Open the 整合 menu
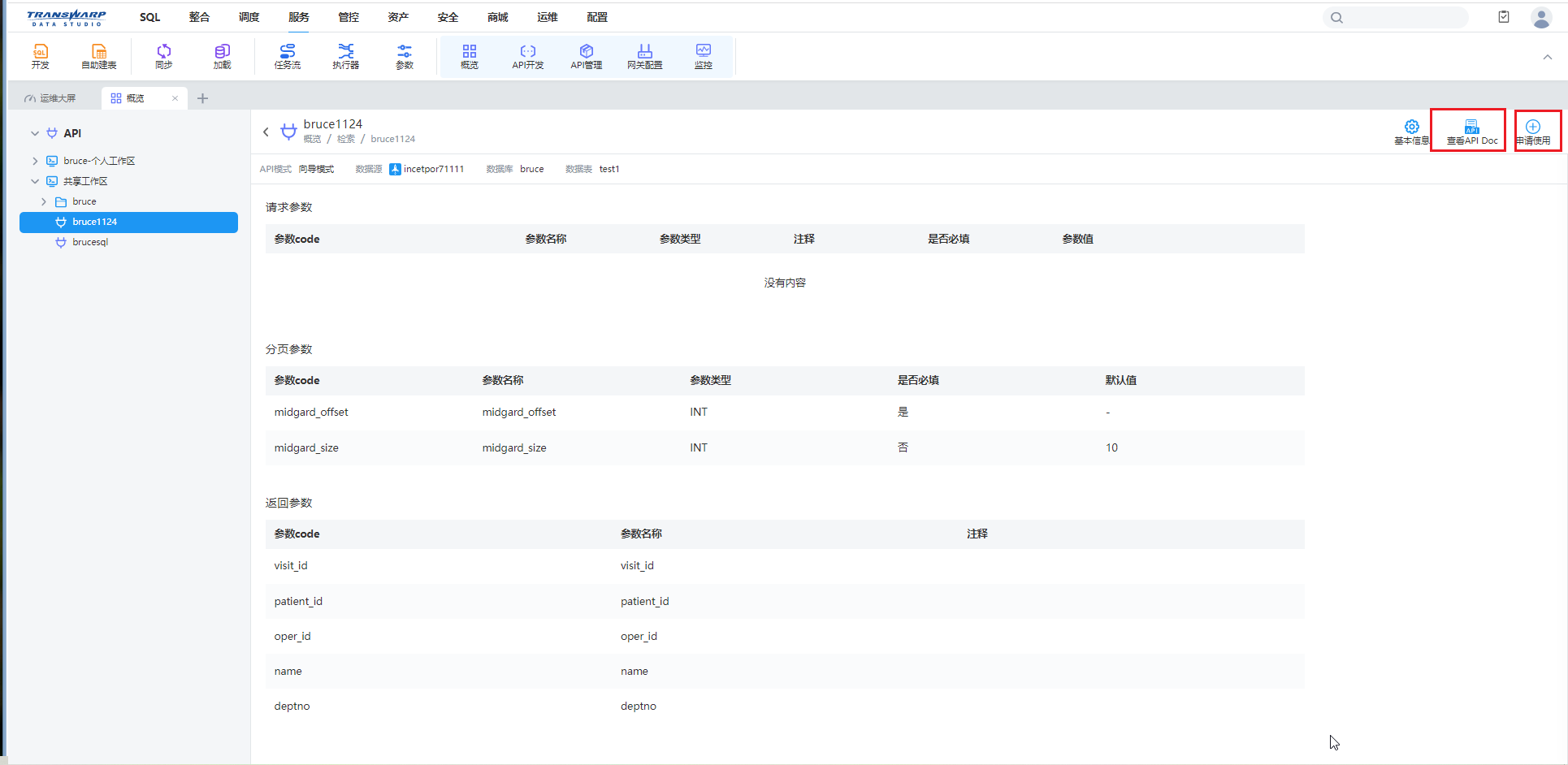Screen dimensions: 1568x765 [199, 17]
